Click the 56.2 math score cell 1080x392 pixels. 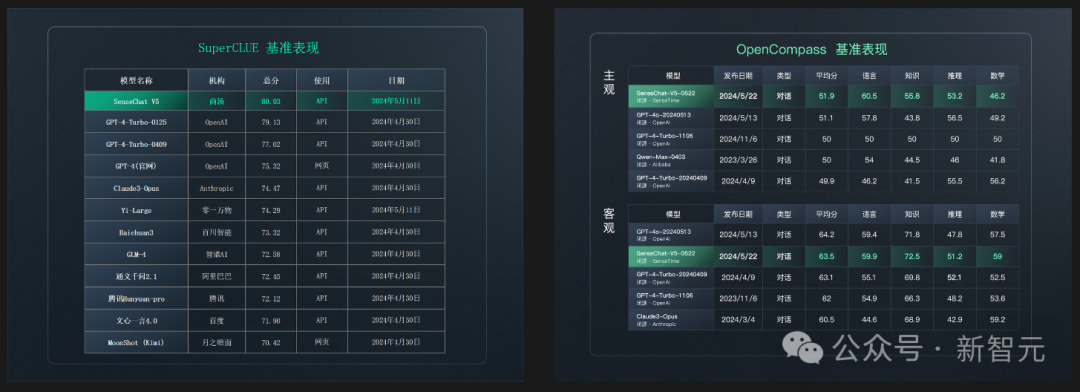[x=997, y=181]
